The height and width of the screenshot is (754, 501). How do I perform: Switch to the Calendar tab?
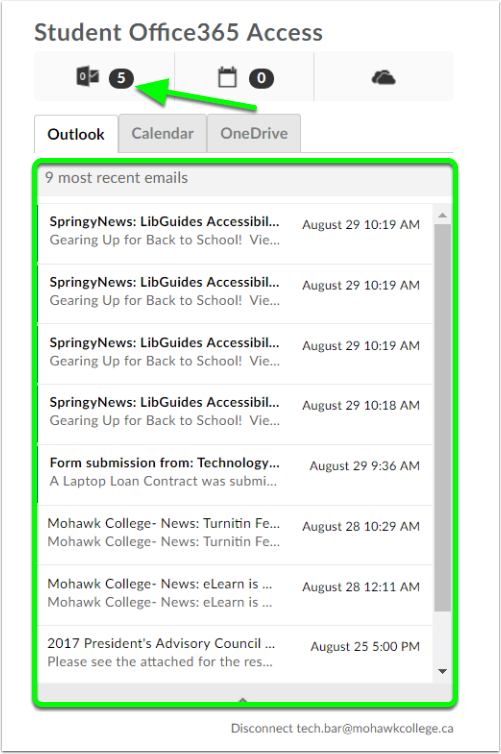[x=163, y=133]
